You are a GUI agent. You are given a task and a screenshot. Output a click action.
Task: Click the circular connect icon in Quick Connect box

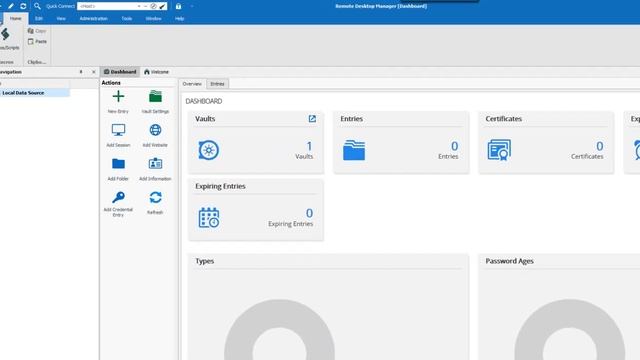coord(153,6)
